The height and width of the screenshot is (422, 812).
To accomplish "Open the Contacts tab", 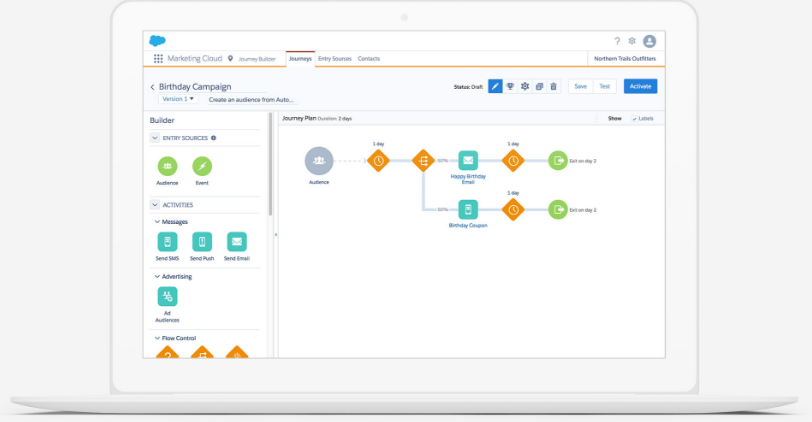I will click(368, 59).
